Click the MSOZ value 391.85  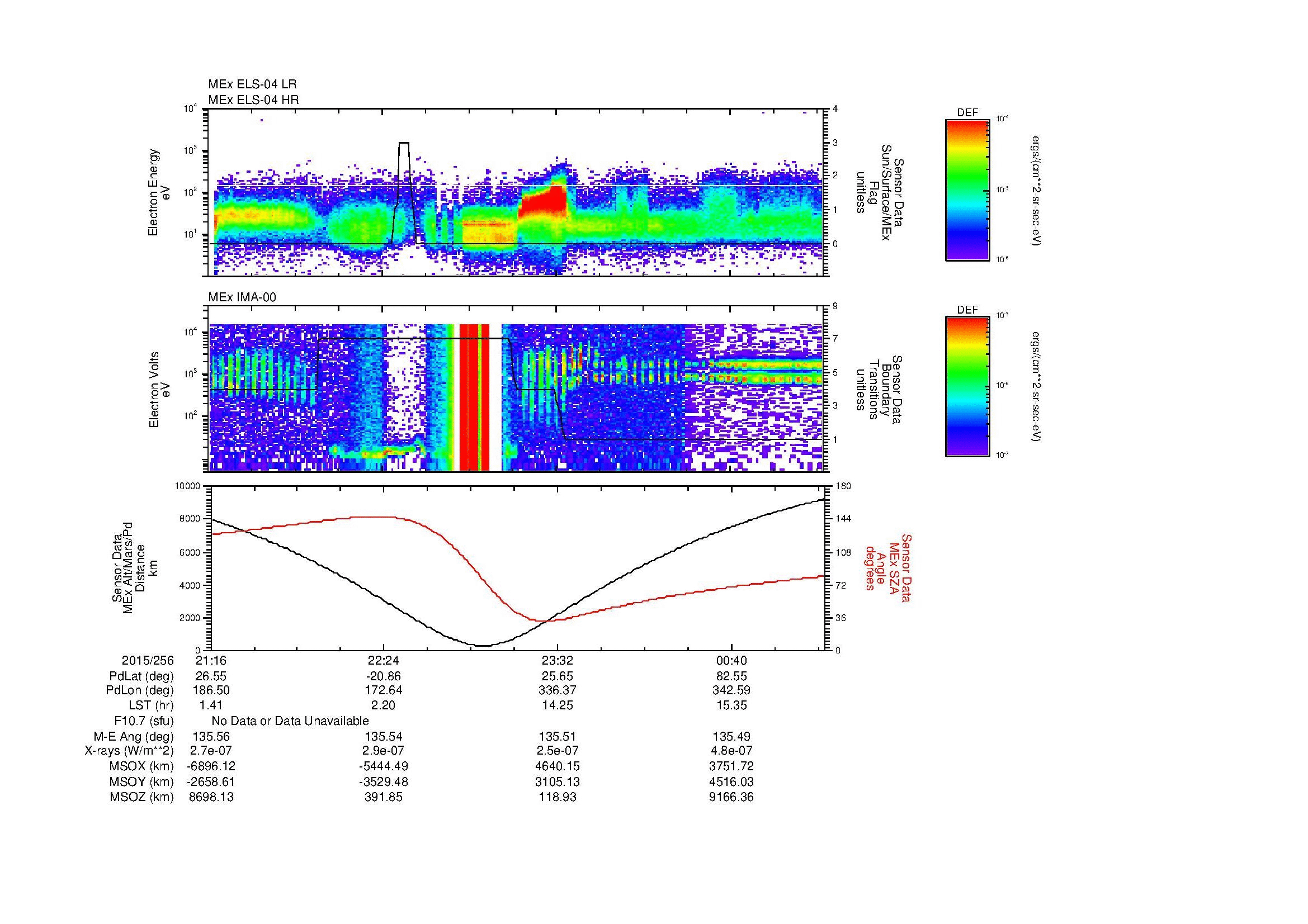(x=384, y=797)
